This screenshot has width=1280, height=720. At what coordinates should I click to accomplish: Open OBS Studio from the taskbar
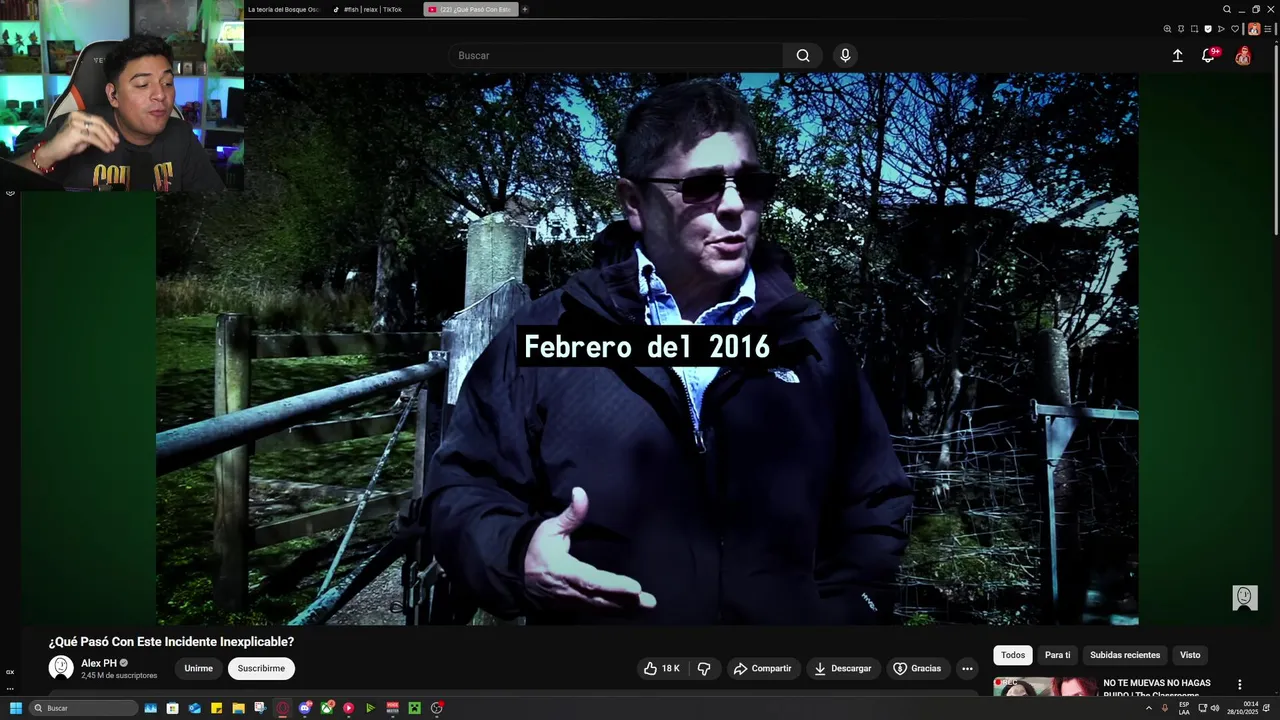pyautogui.click(x=437, y=708)
